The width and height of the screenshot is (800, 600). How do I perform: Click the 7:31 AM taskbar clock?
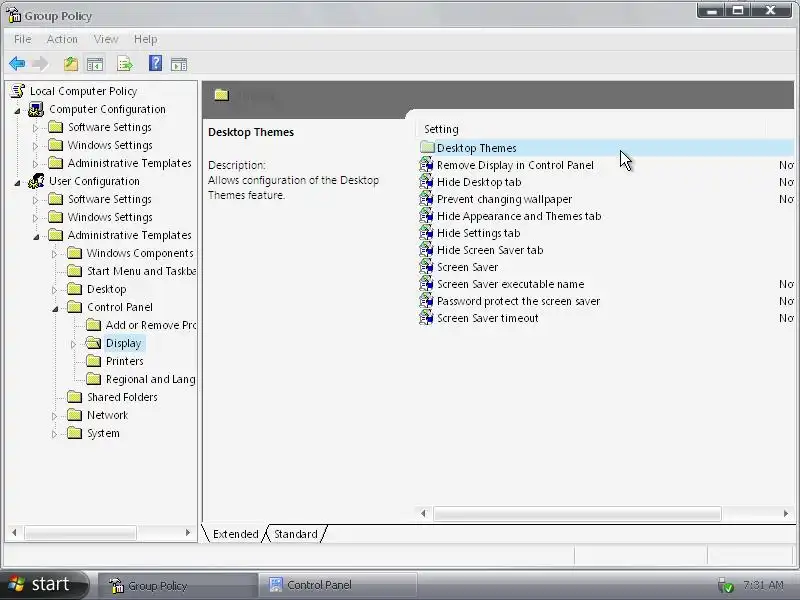pyautogui.click(x=763, y=585)
